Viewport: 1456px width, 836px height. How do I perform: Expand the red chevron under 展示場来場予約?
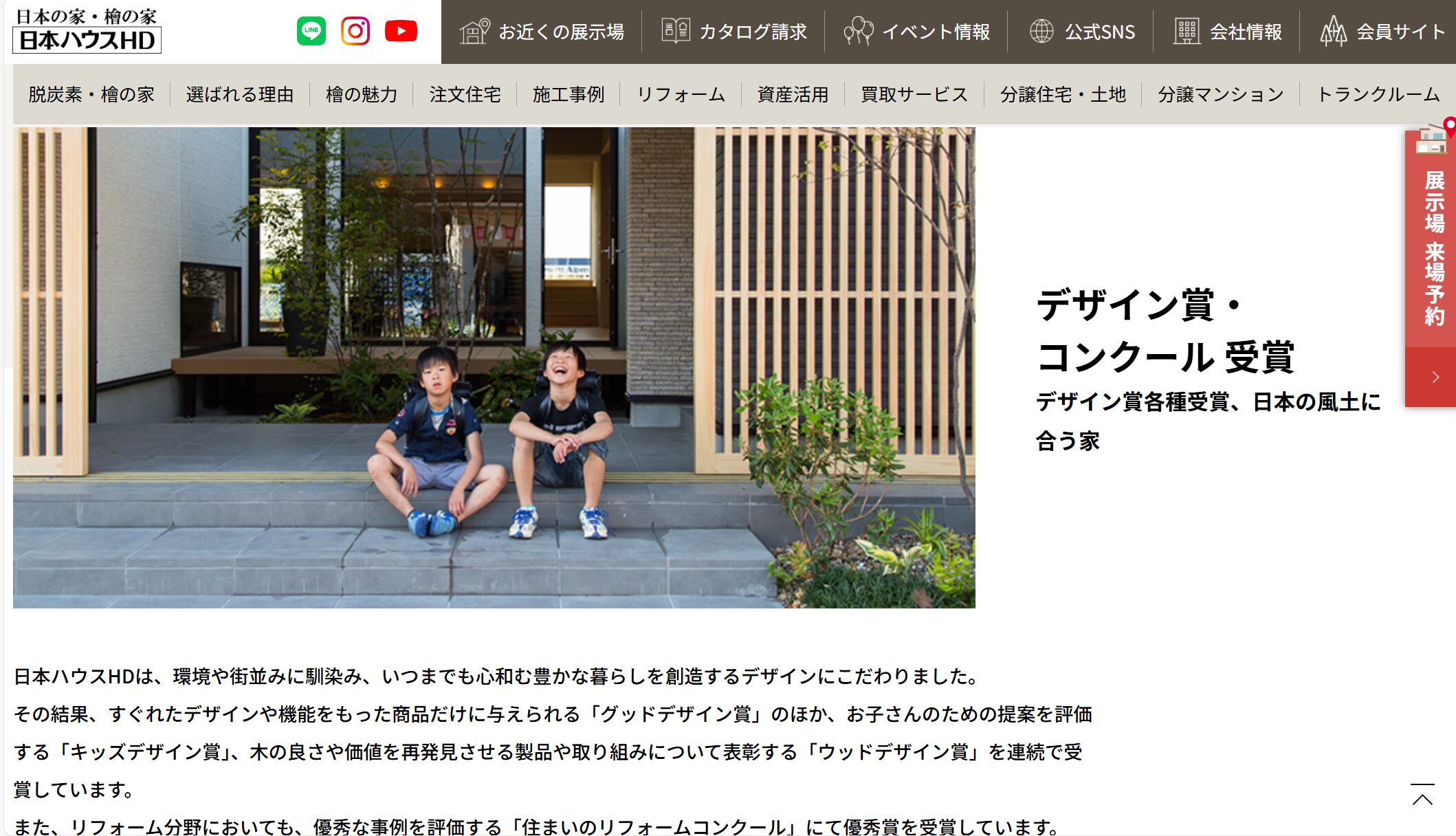click(1433, 377)
